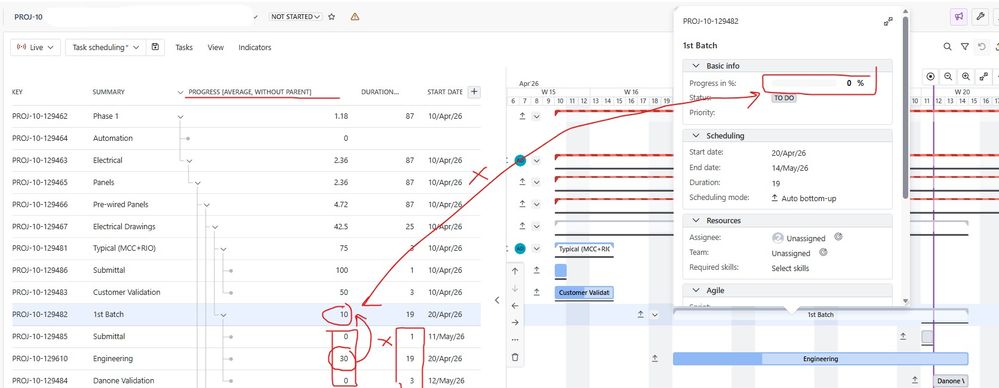Indent task with the right arrow
999x388 pixels.
515,322
